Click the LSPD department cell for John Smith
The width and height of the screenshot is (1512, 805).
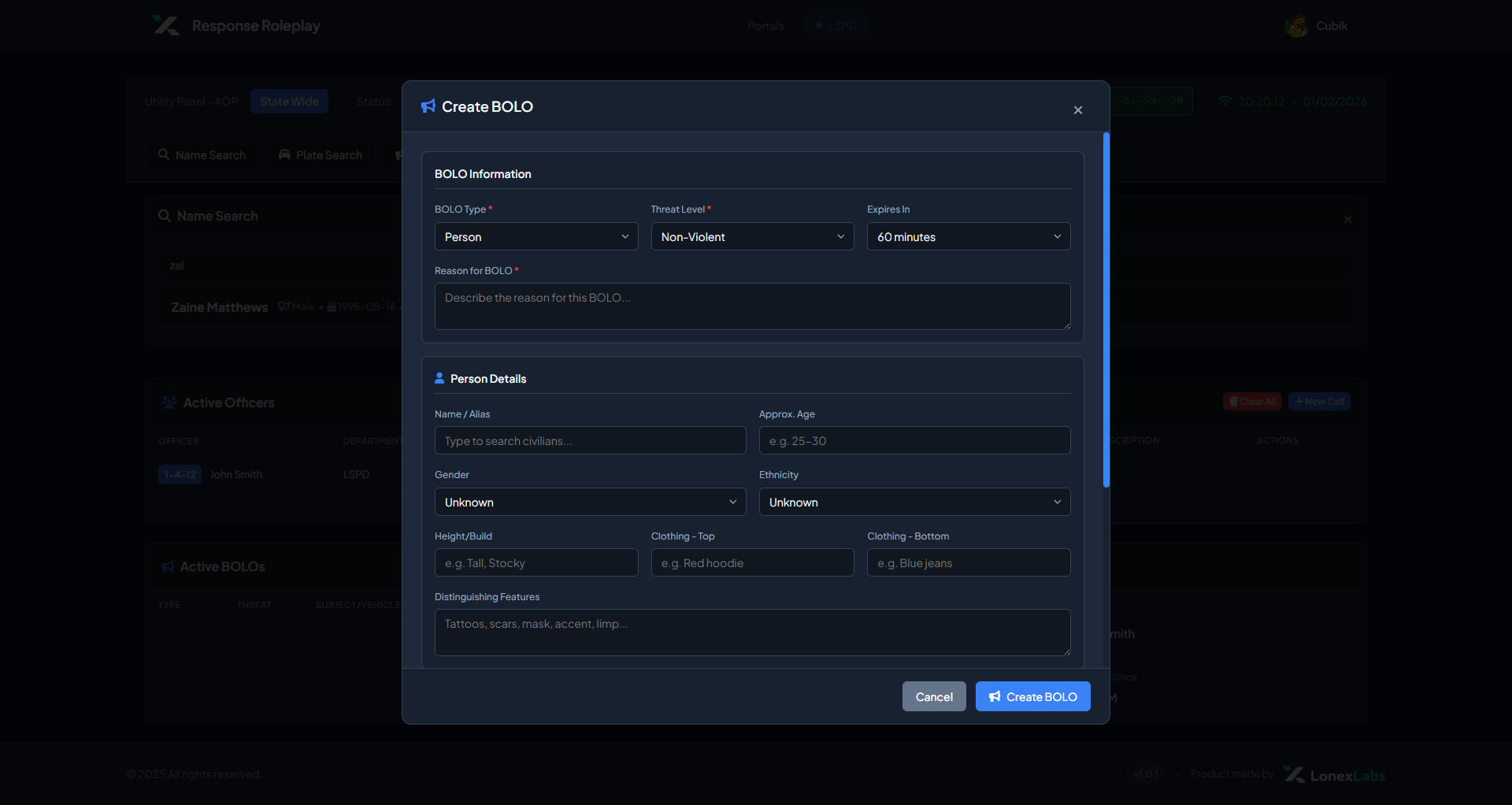pos(356,474)
